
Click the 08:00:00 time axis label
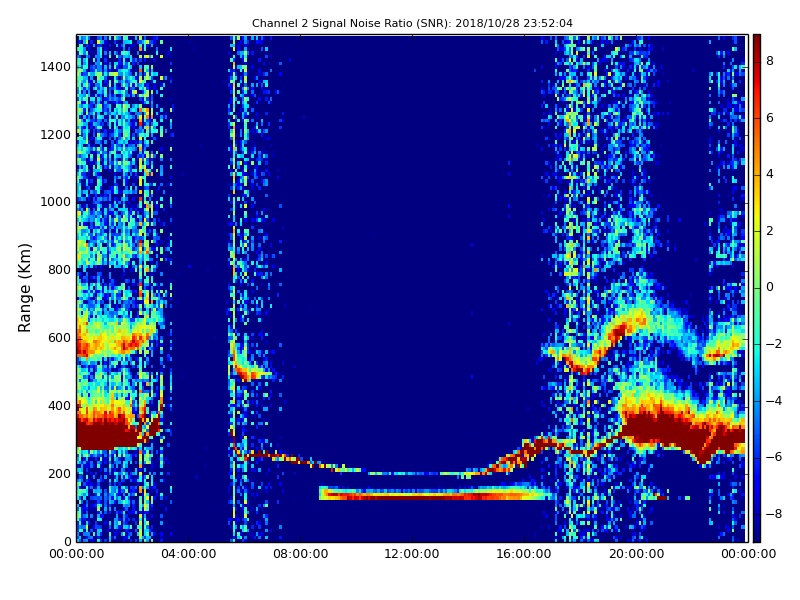point(301,554)
